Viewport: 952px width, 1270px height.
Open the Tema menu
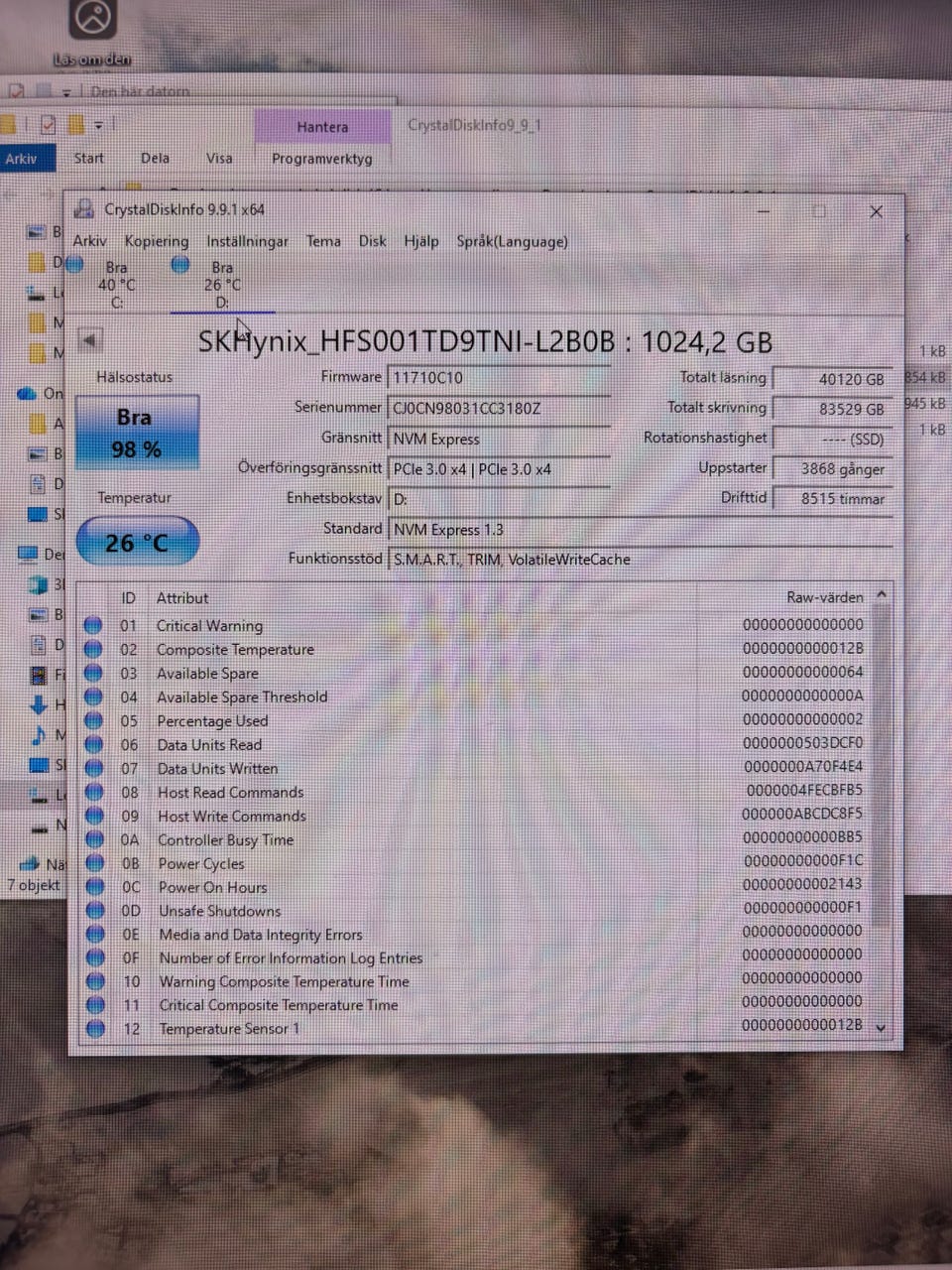pyautogui.click(x=323, y=241)
